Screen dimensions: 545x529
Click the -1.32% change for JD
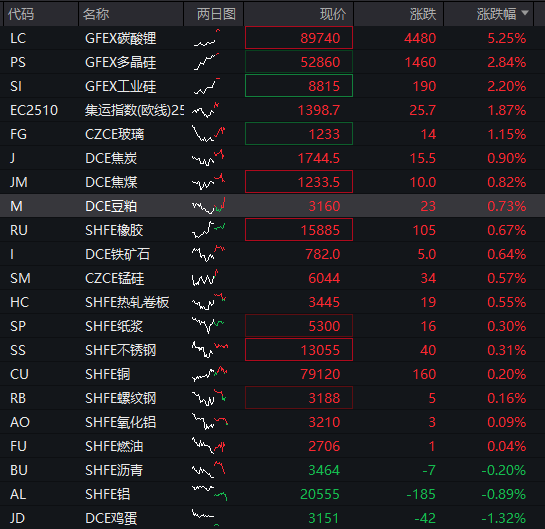(504, 518)
